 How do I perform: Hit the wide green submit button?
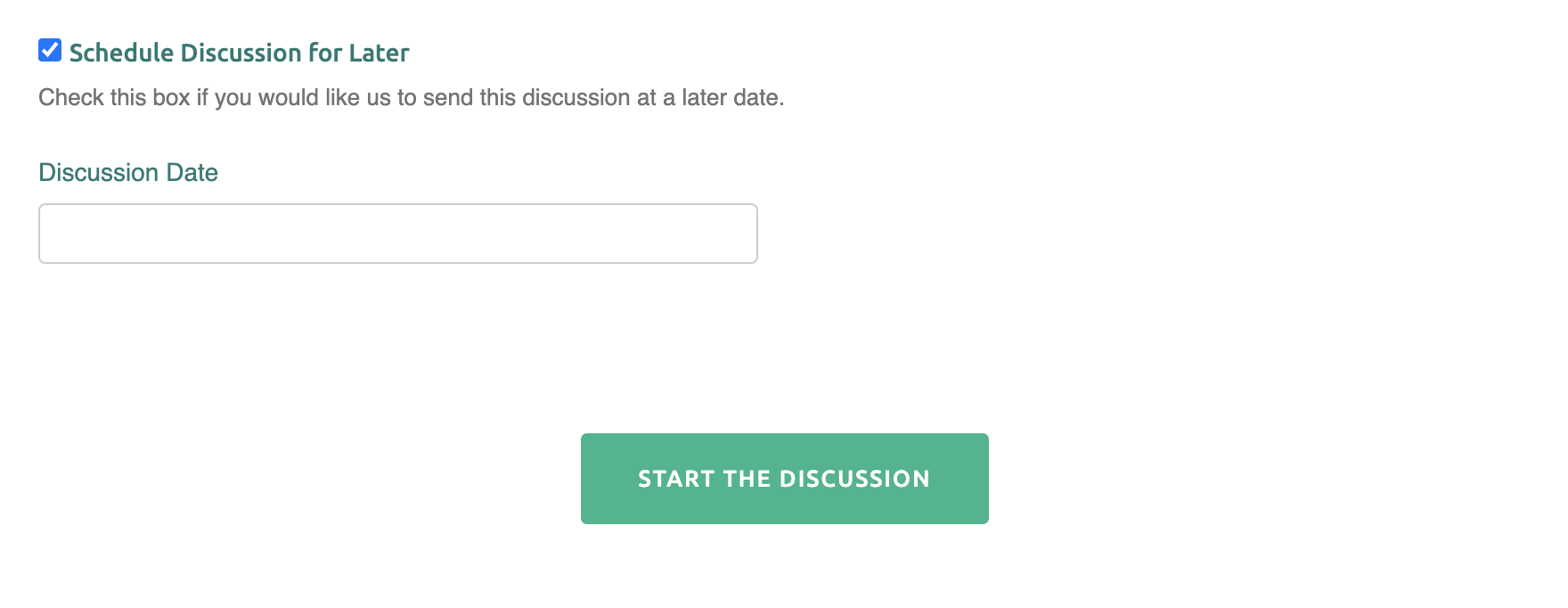pyautogui.click(x=784, y=479)
